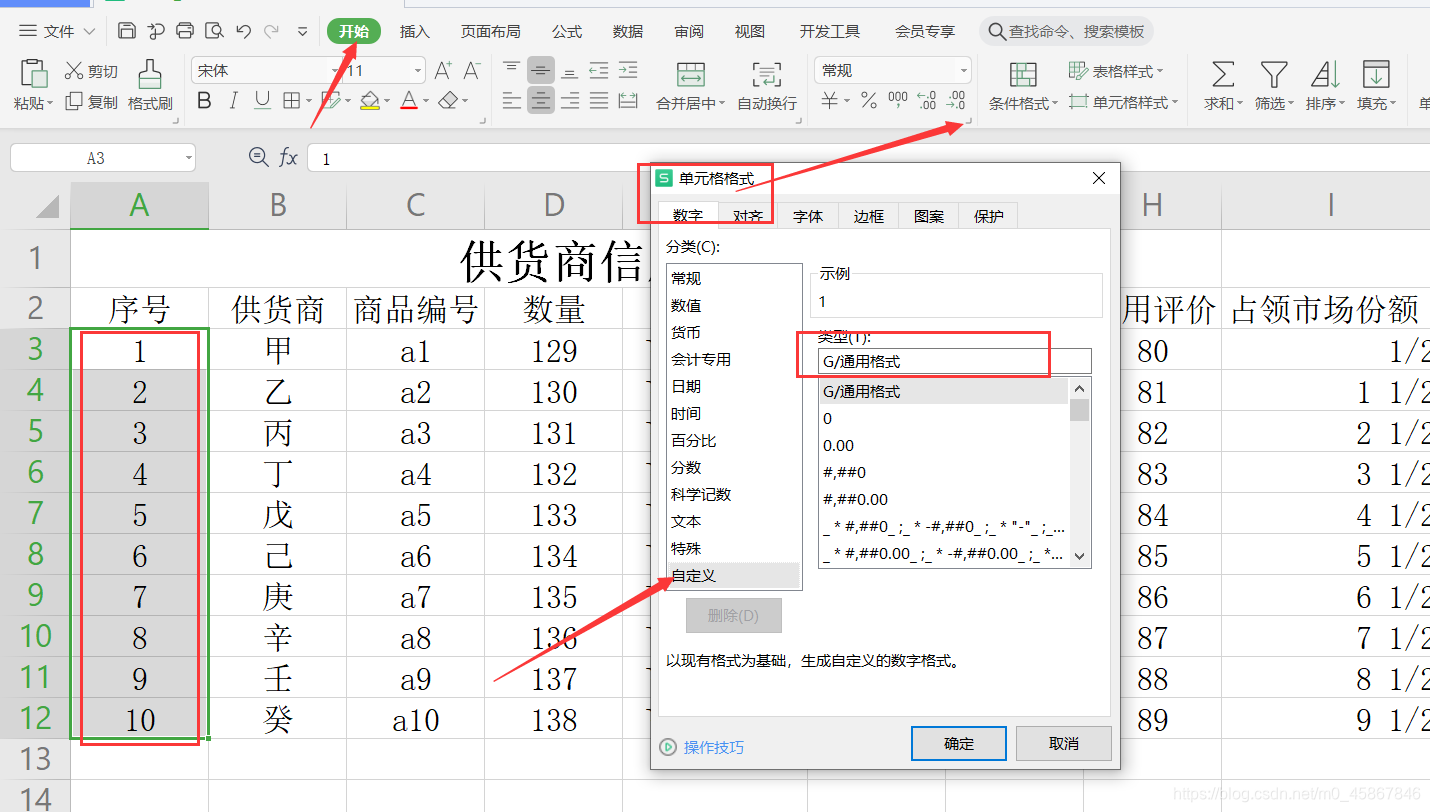The image size is (1430, 812).
Task: Decrease decimal places
Action: click(956, 100)
